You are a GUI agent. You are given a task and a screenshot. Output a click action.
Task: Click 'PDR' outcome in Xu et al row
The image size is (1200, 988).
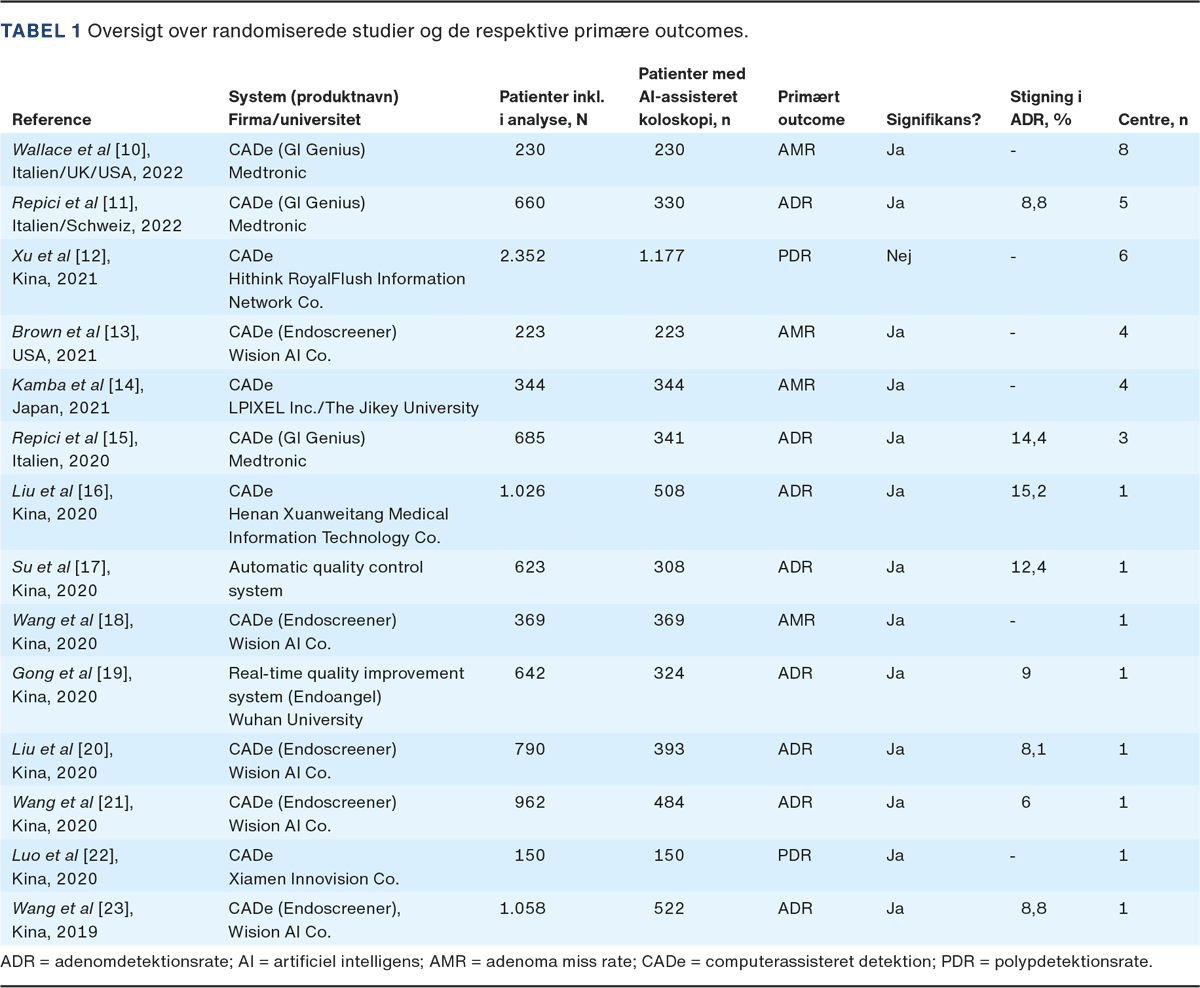coord(793,257)
